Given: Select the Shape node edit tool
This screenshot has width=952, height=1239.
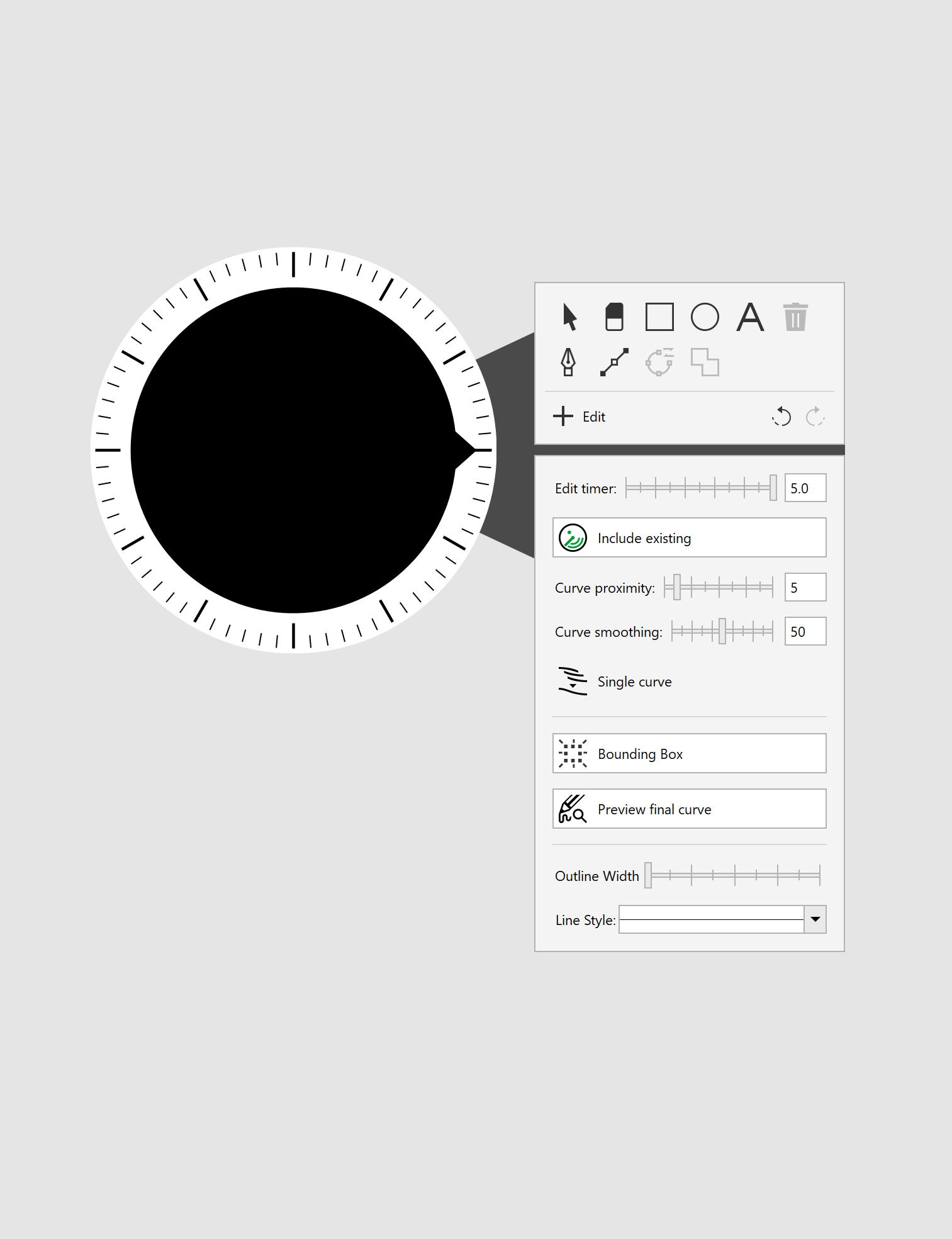Looking at the screenshot, I should point(614,362).
